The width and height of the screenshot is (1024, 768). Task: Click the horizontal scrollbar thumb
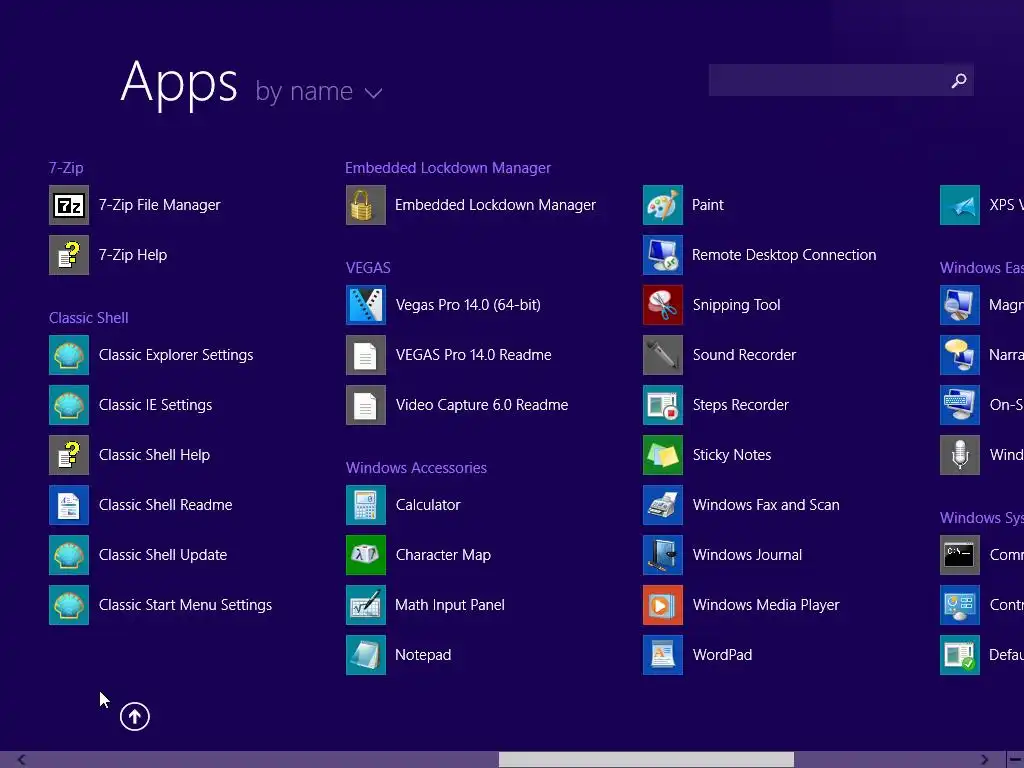point(646,760)
